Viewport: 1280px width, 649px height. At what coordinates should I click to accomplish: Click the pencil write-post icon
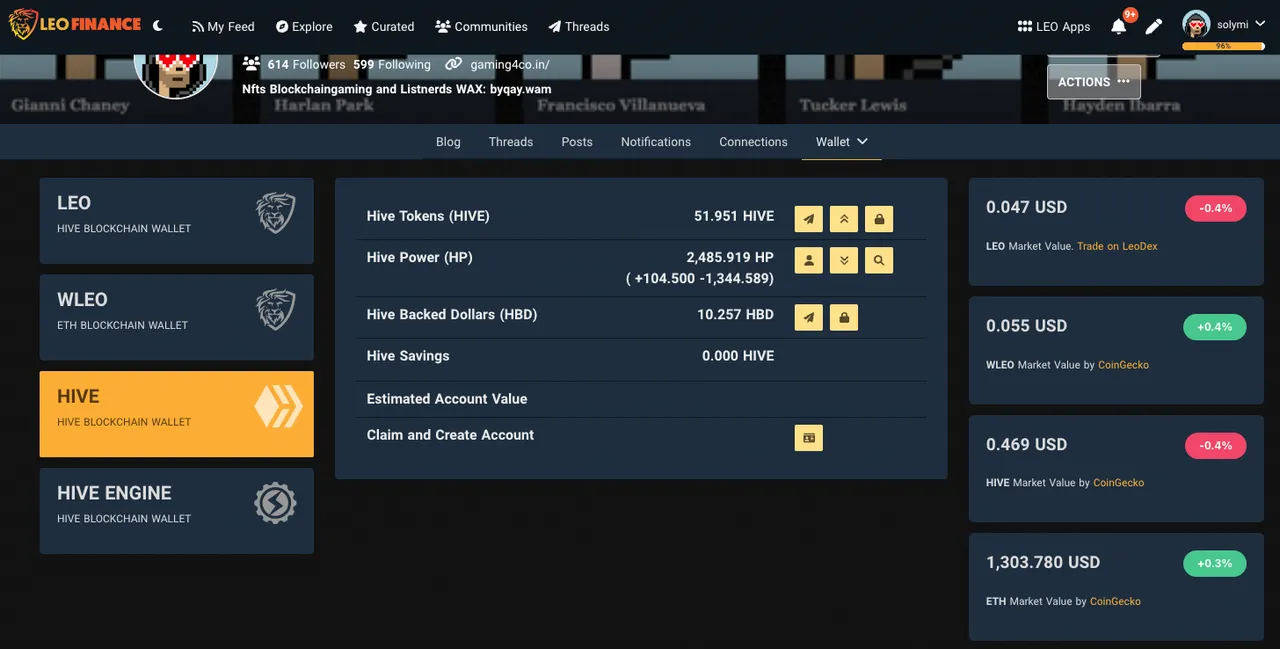tap(1154, 26)
